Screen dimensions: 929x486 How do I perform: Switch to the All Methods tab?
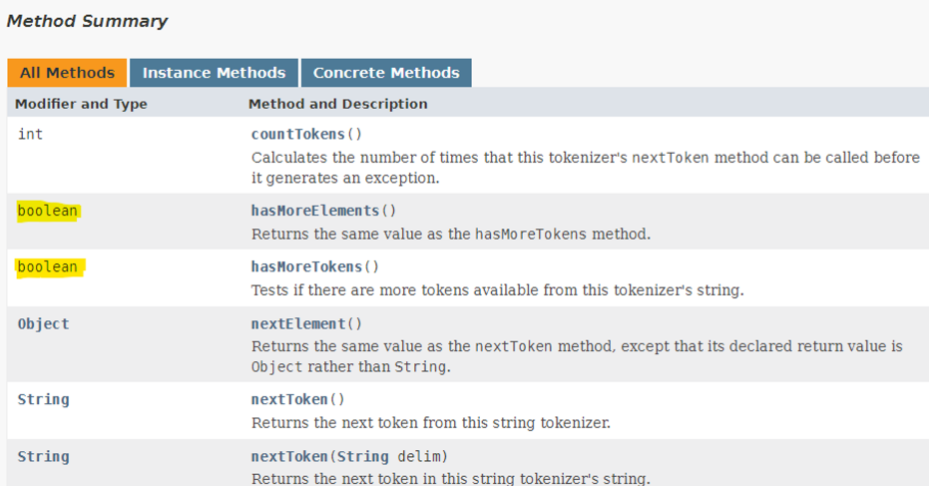[x=67, y=73]
